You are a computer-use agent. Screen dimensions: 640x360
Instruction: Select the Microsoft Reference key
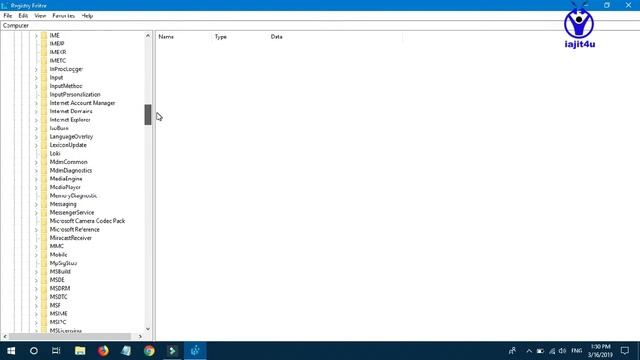pos(75,229)
